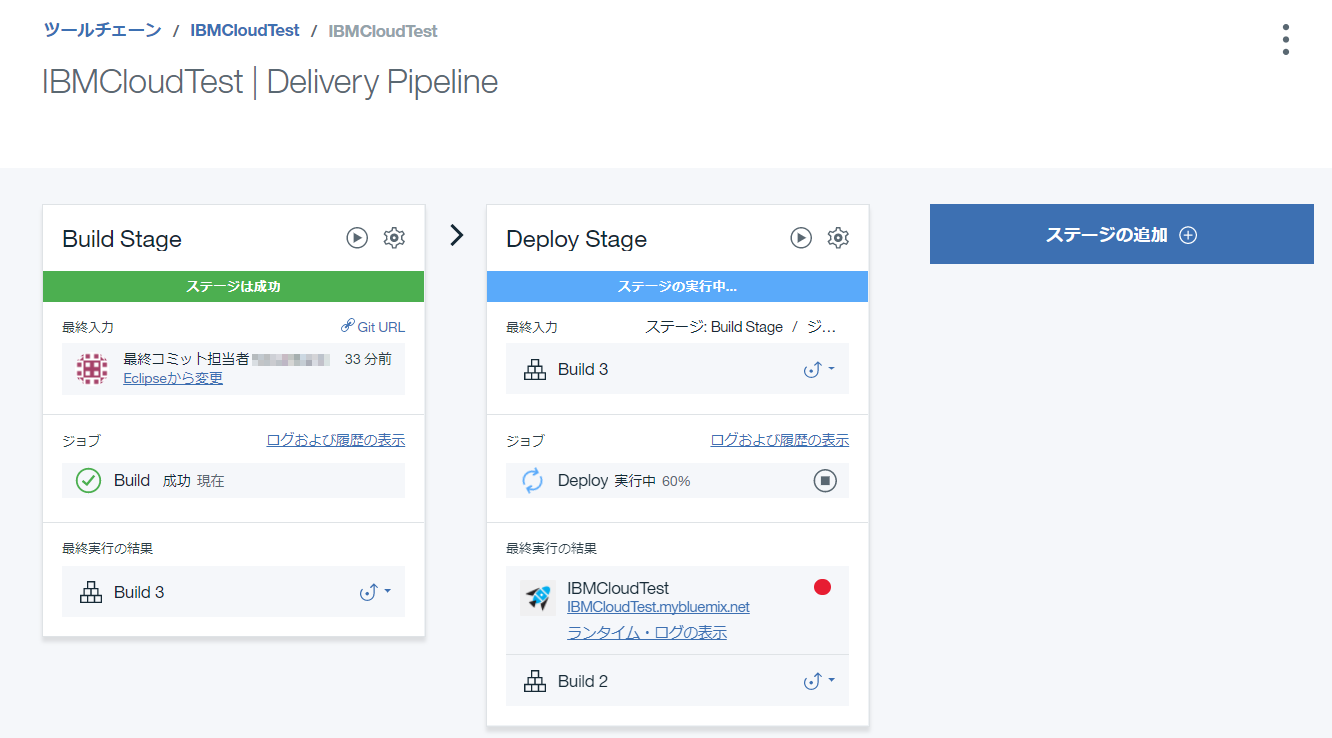This screenshot has width=1332, height=738.
Task: Open ランタイム・ログの表示 link
Action: click(x=647, y=633)
